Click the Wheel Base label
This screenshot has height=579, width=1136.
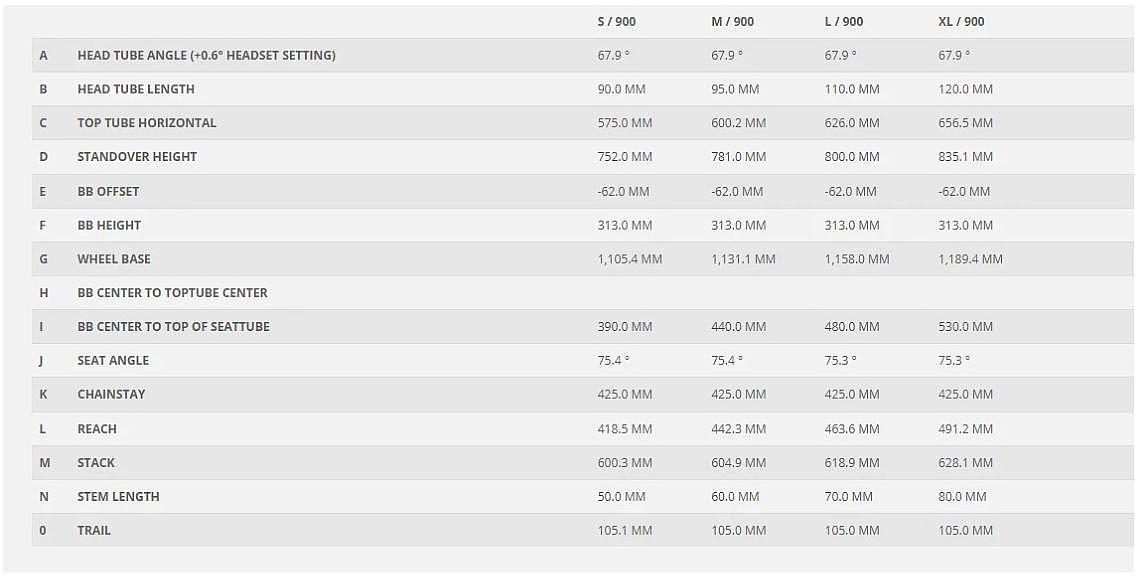tap(114, 259)
